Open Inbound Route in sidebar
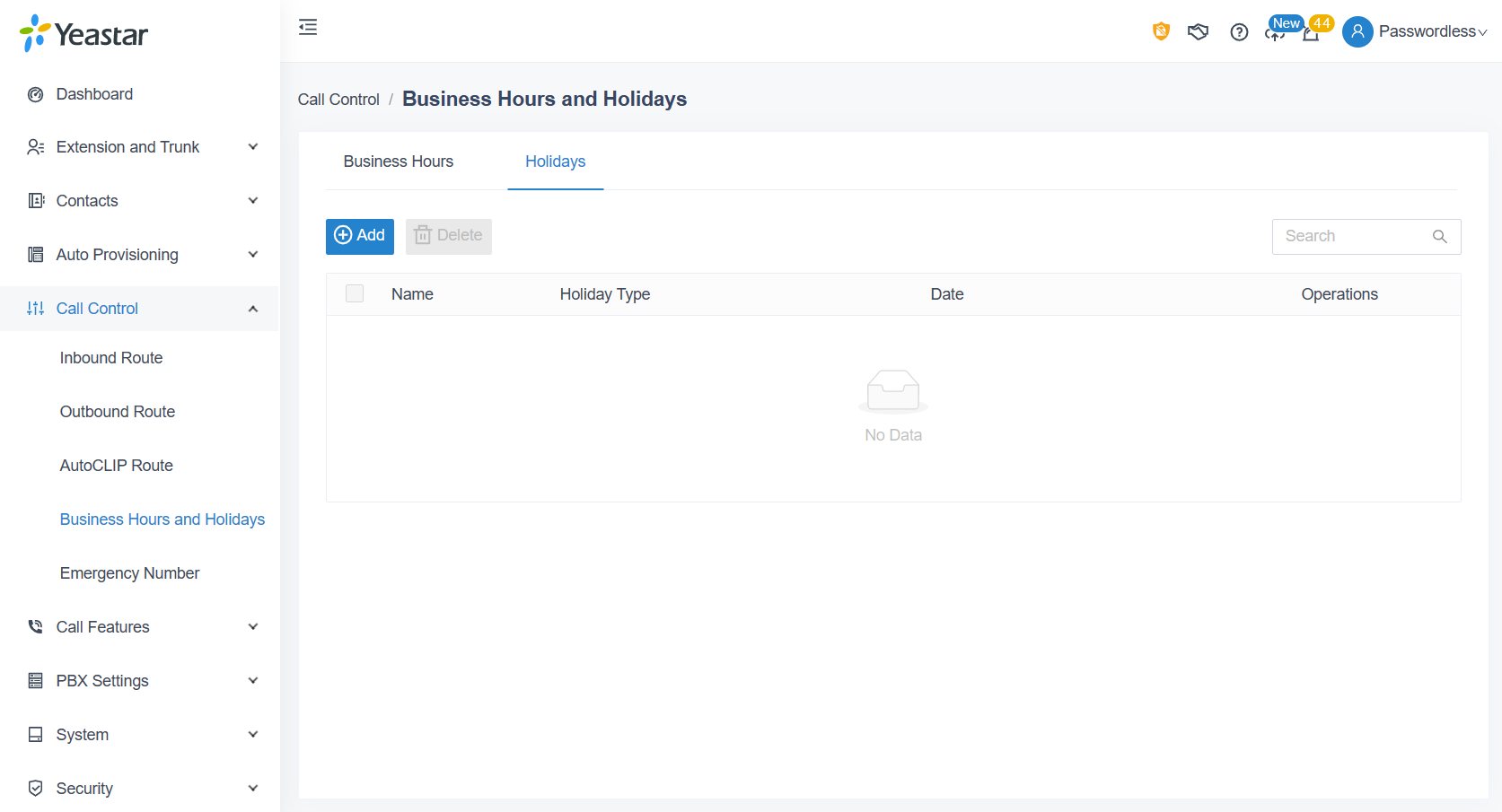This screenshot has width=1502, height=812. click(x=111, y=358)
